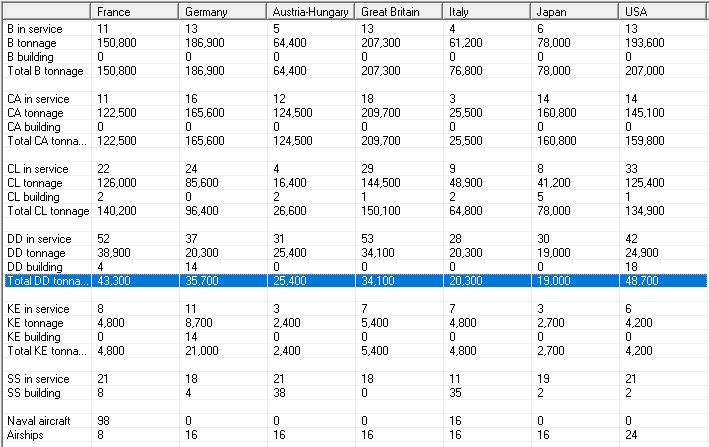Click USA Total CA tonnage 159,800

coord(645,141)
